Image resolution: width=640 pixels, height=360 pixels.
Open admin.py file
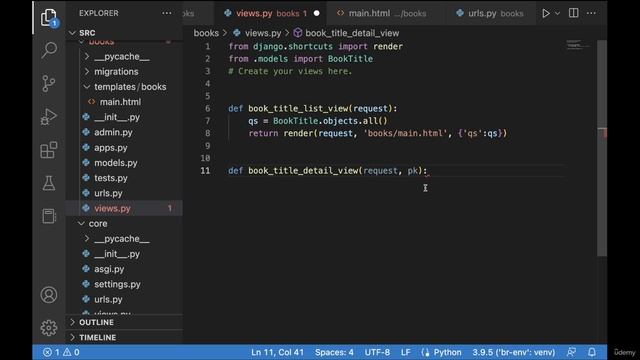(113, 132)
